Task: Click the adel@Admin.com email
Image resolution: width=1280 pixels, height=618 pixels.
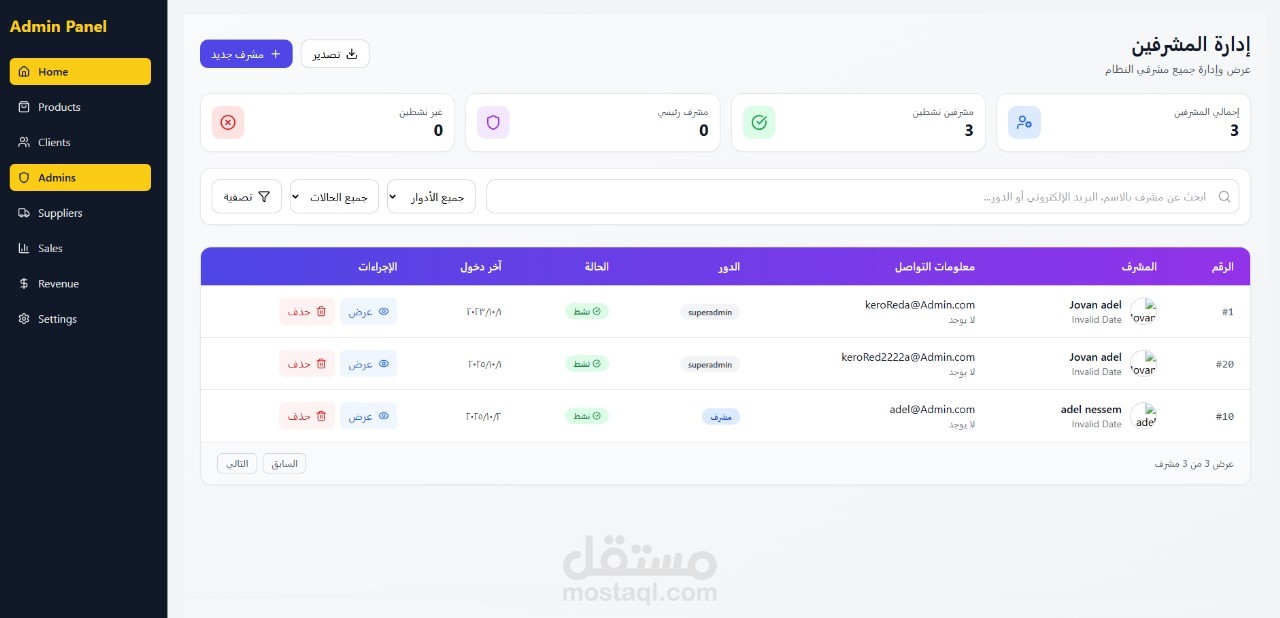Action: coord(932,409)
